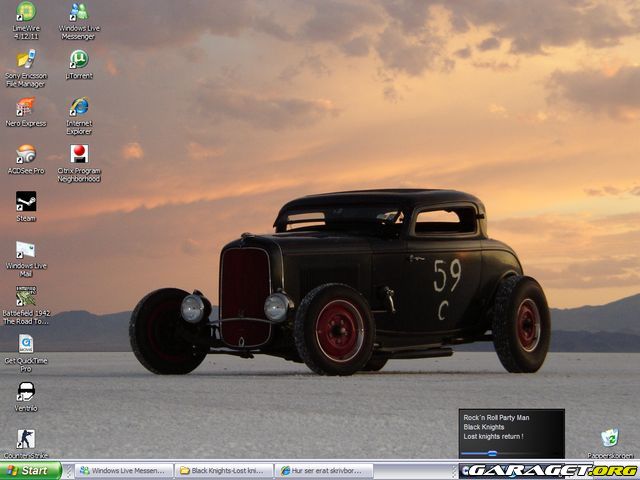Open Sony Ericsson File Manager icon

click(26, 59)
